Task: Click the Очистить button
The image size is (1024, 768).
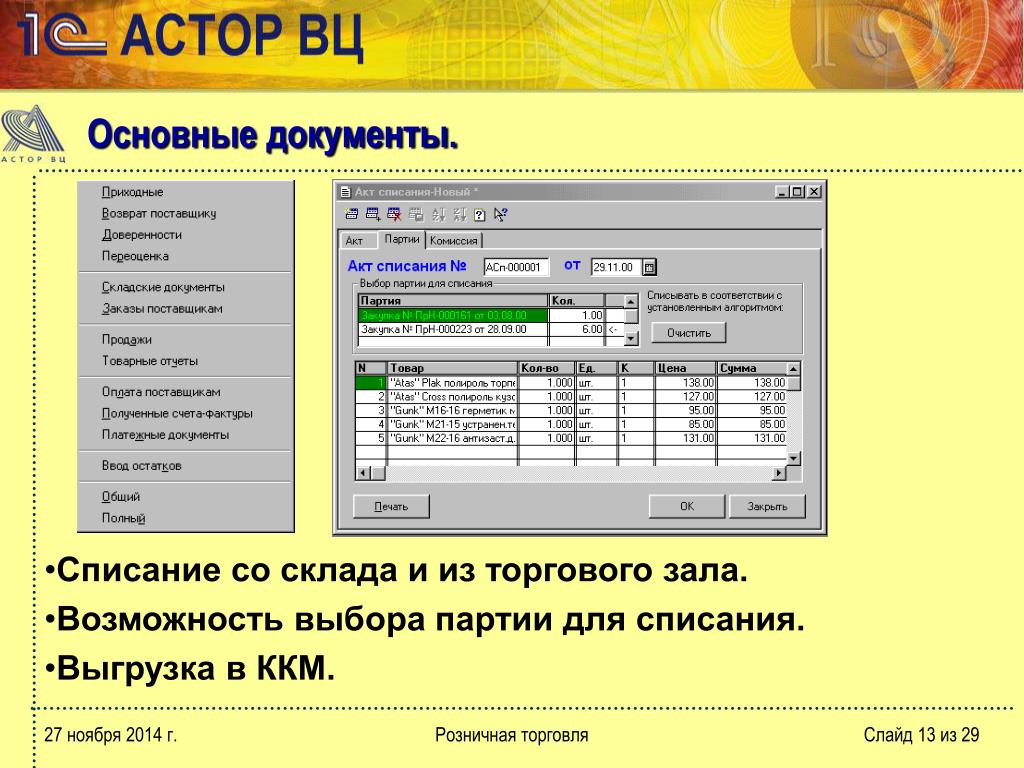Action: tap(688, 333)
